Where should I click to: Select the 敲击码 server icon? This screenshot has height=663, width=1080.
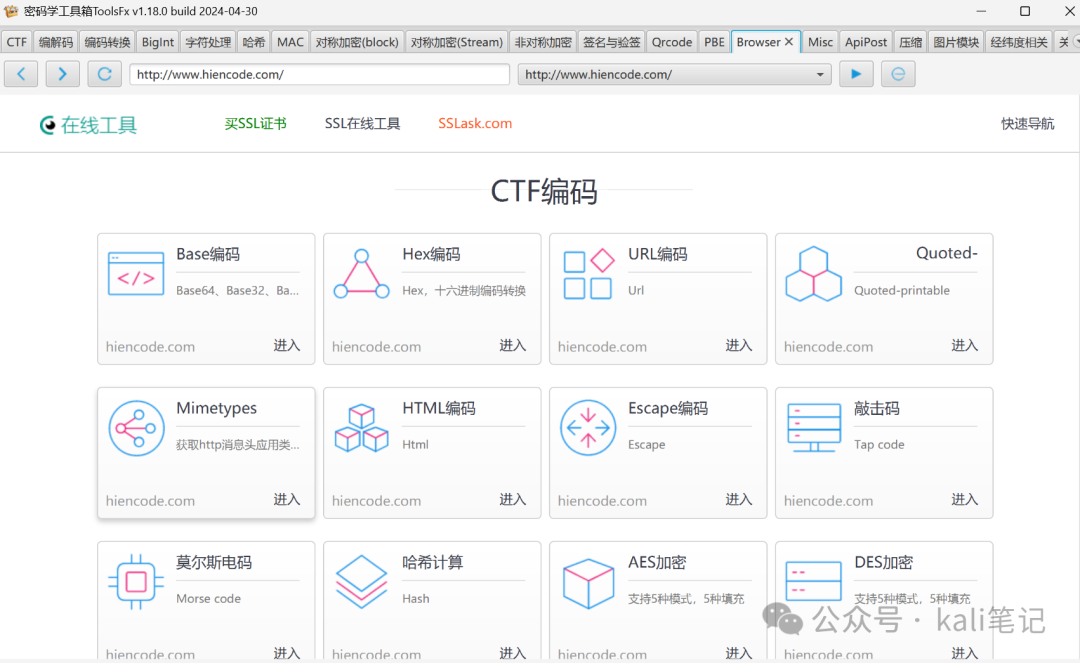pos(813,427)
